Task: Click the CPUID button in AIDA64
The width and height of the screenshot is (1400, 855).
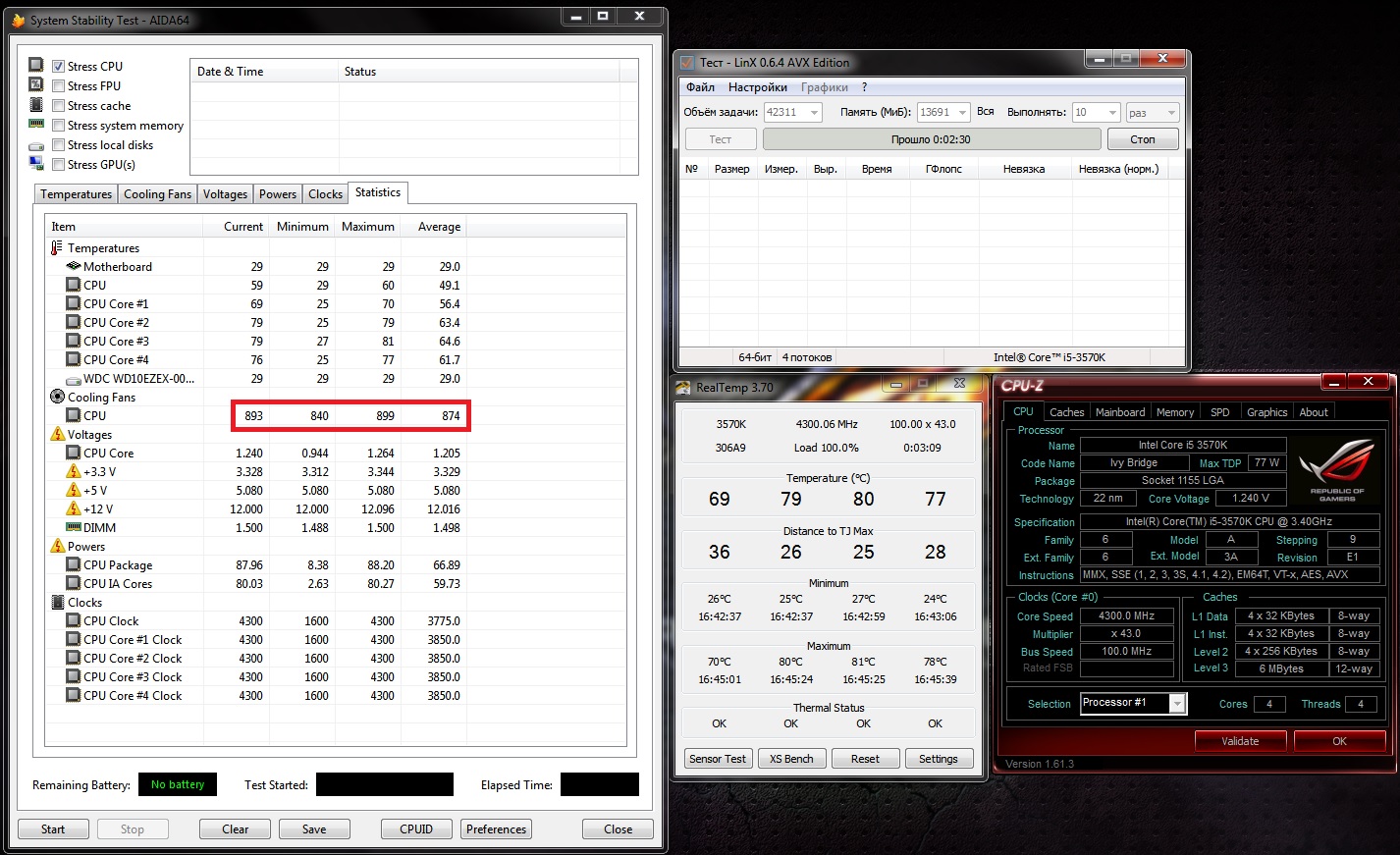Action: click(416, 829)
